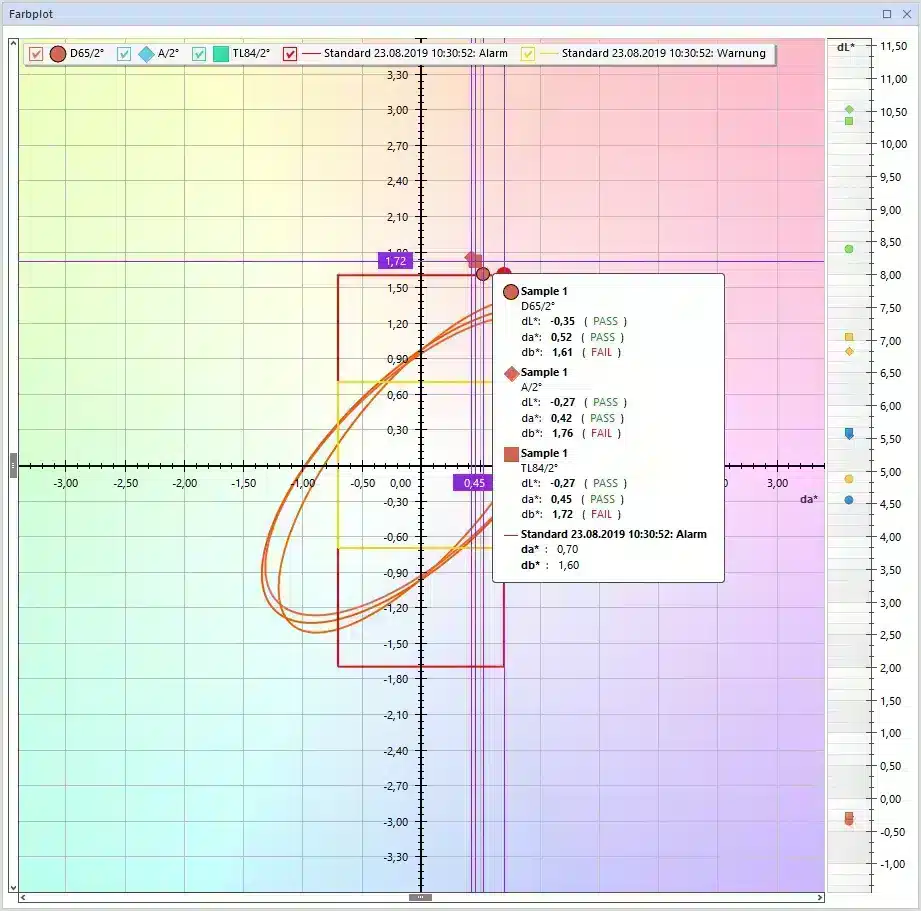
Task: Click the 3,30 label on vertical axis
Action: [398, 75]
